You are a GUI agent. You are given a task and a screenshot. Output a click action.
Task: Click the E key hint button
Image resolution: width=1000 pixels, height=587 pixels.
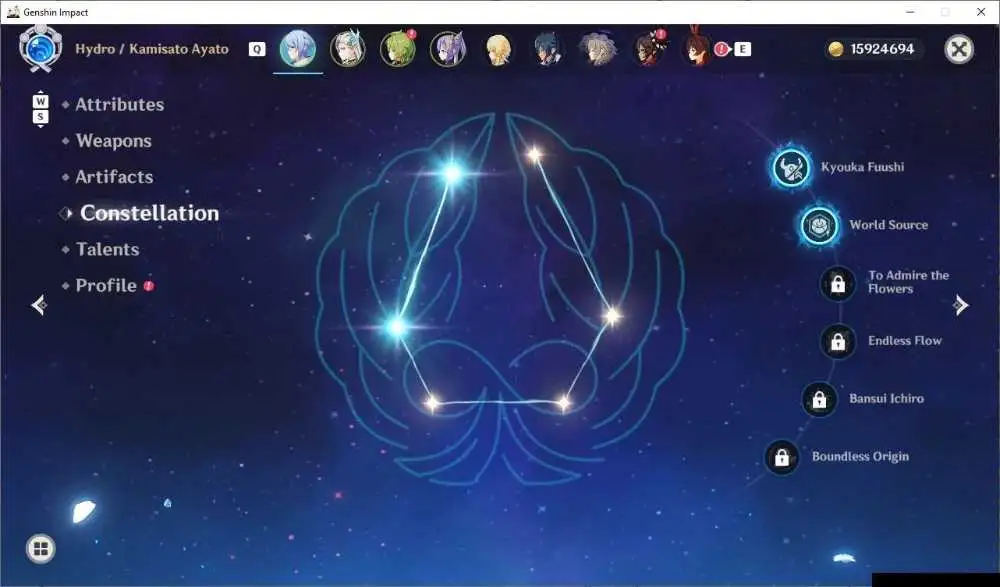(742, 49)
